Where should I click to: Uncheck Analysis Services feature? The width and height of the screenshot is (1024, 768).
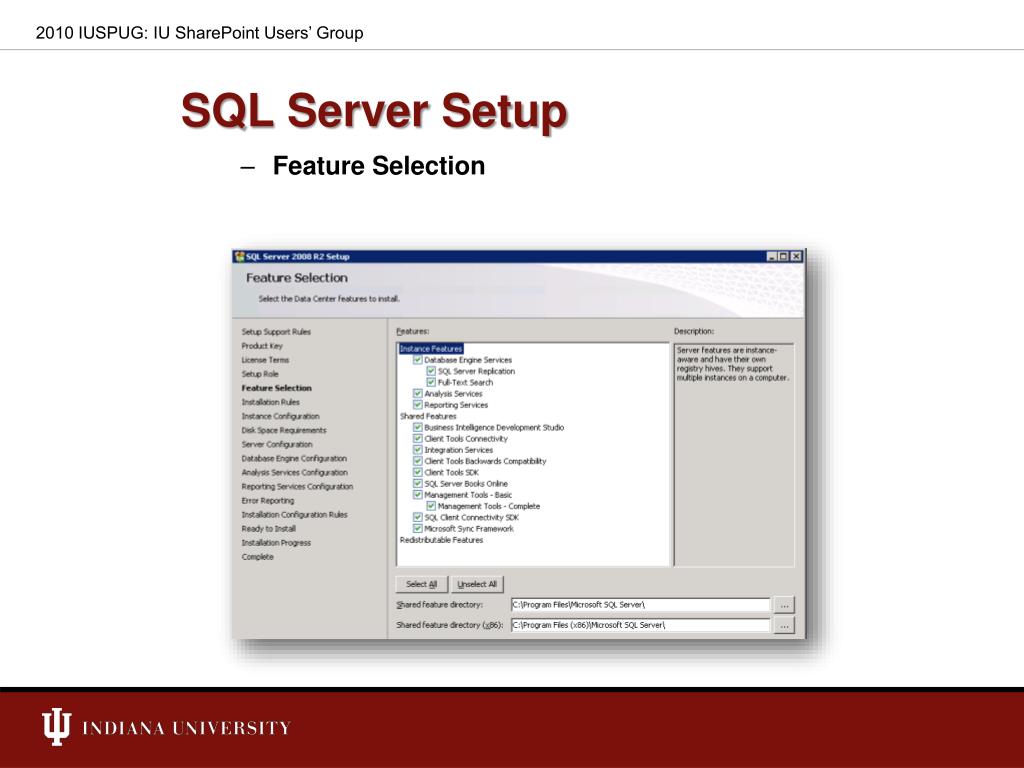418,394
